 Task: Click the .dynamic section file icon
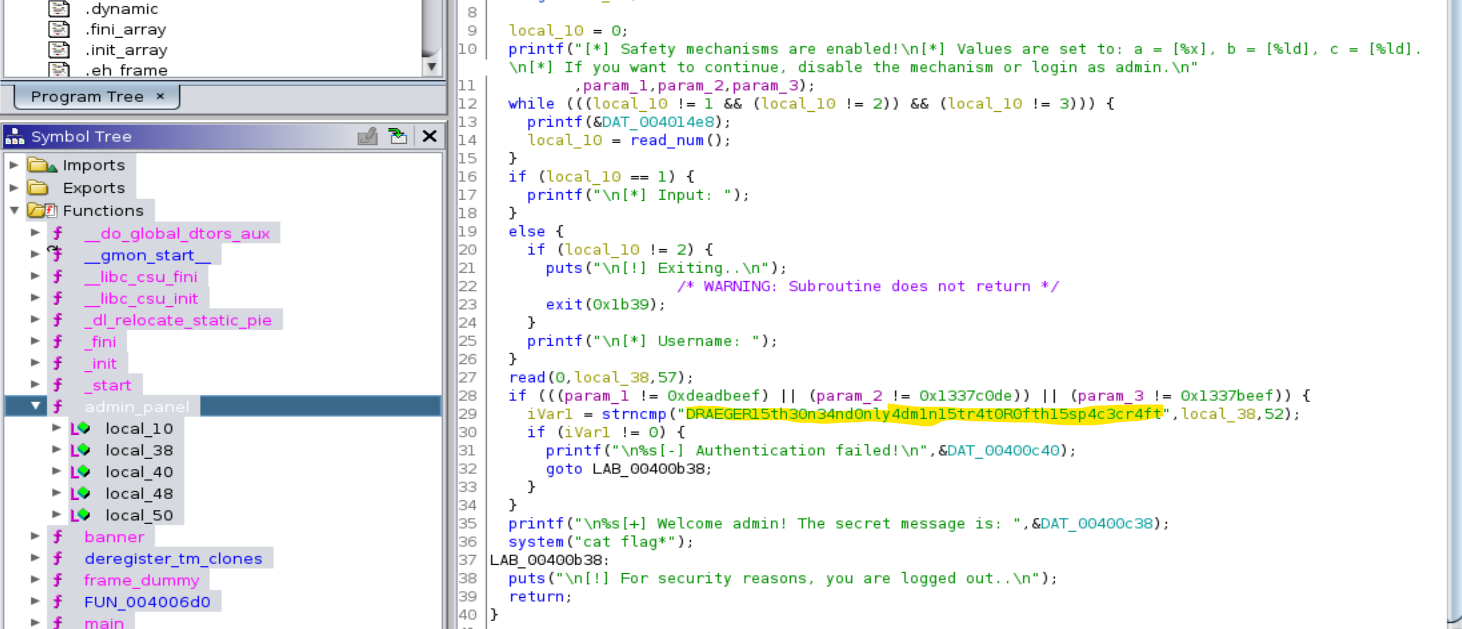point(59,9)
